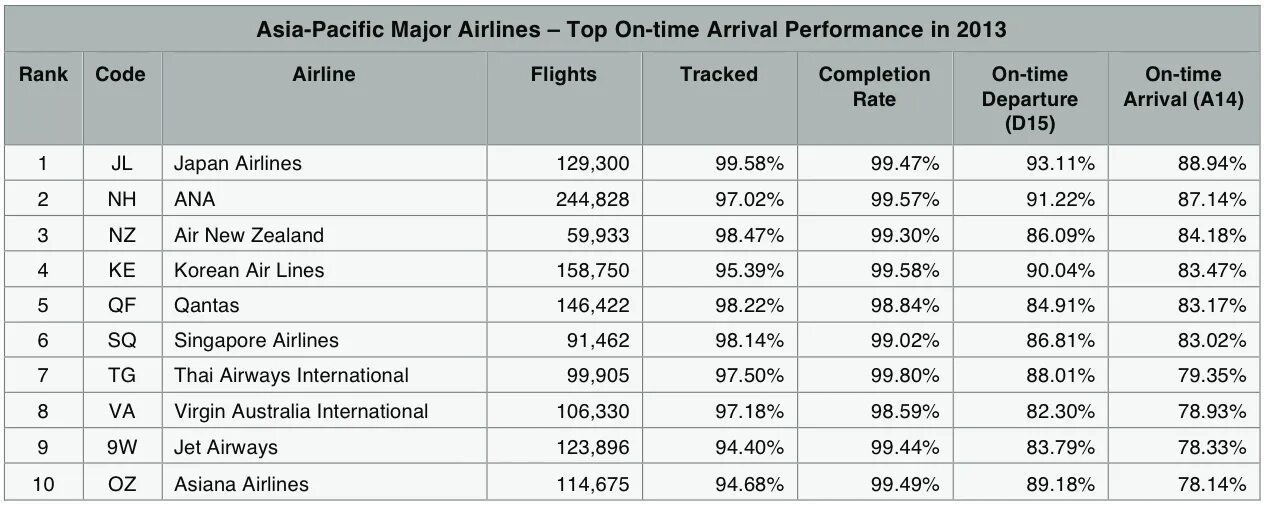Select the On-time Departure (D15) header
Screen dimensions: 1265x505
click(x=1030, y=99)
